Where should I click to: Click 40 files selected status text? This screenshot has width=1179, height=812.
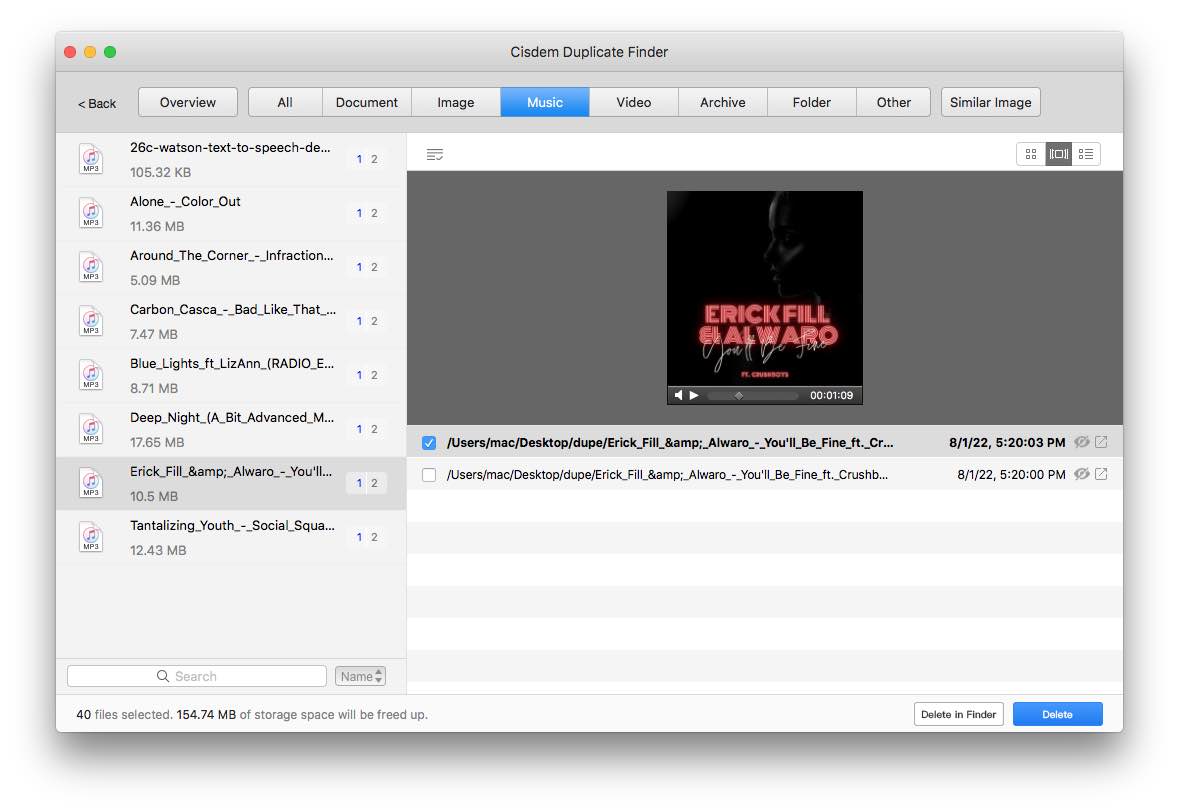(x=124, y=714)
